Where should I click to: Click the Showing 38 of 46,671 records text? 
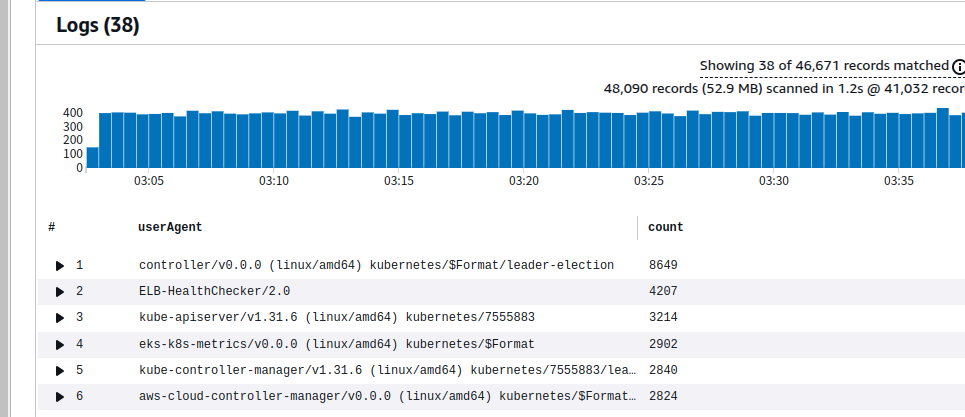coord(824,66)
